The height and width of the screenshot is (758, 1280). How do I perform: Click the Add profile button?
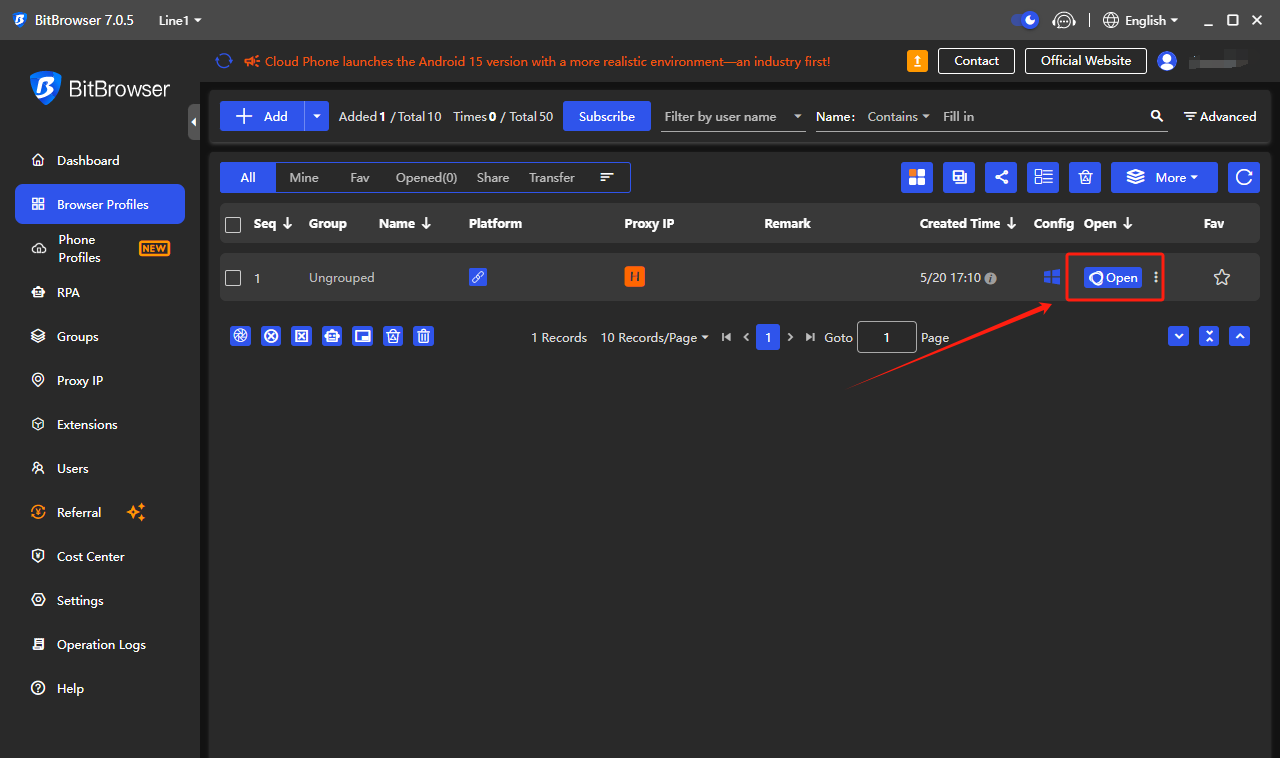point(262,116)
